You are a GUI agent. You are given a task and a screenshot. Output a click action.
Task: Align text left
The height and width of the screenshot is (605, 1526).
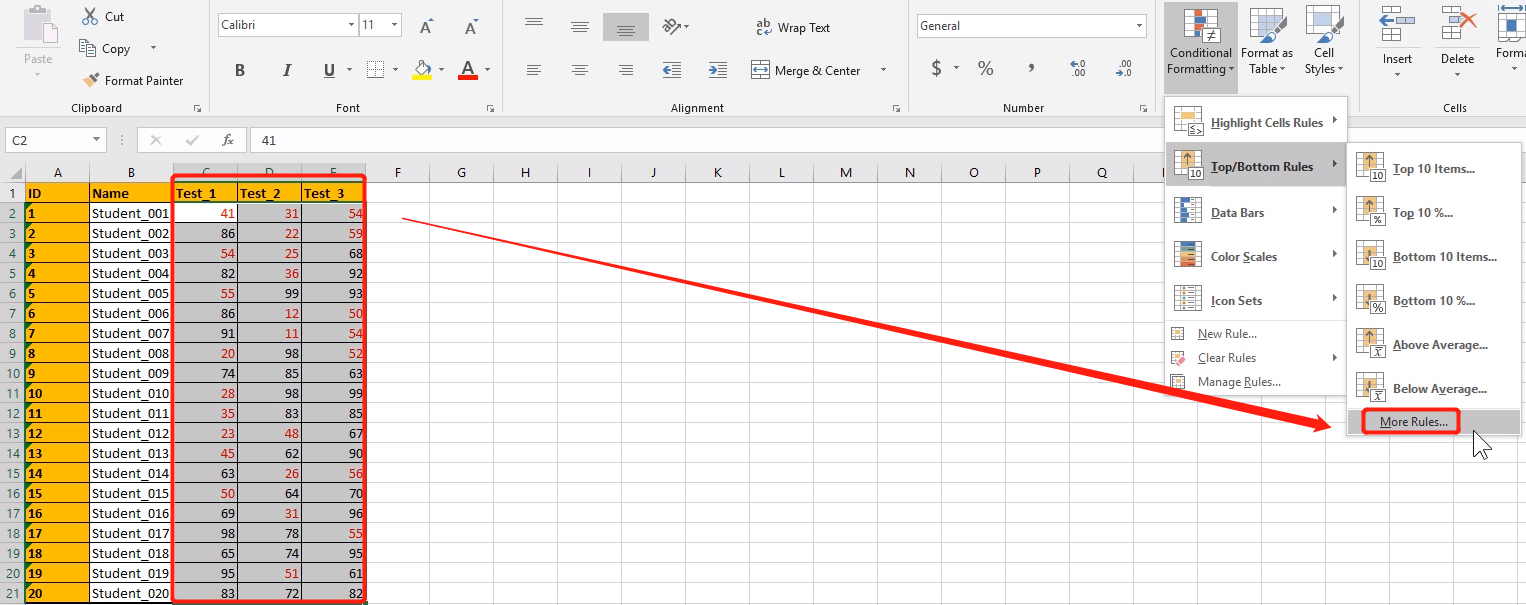[x=534, y=70]
